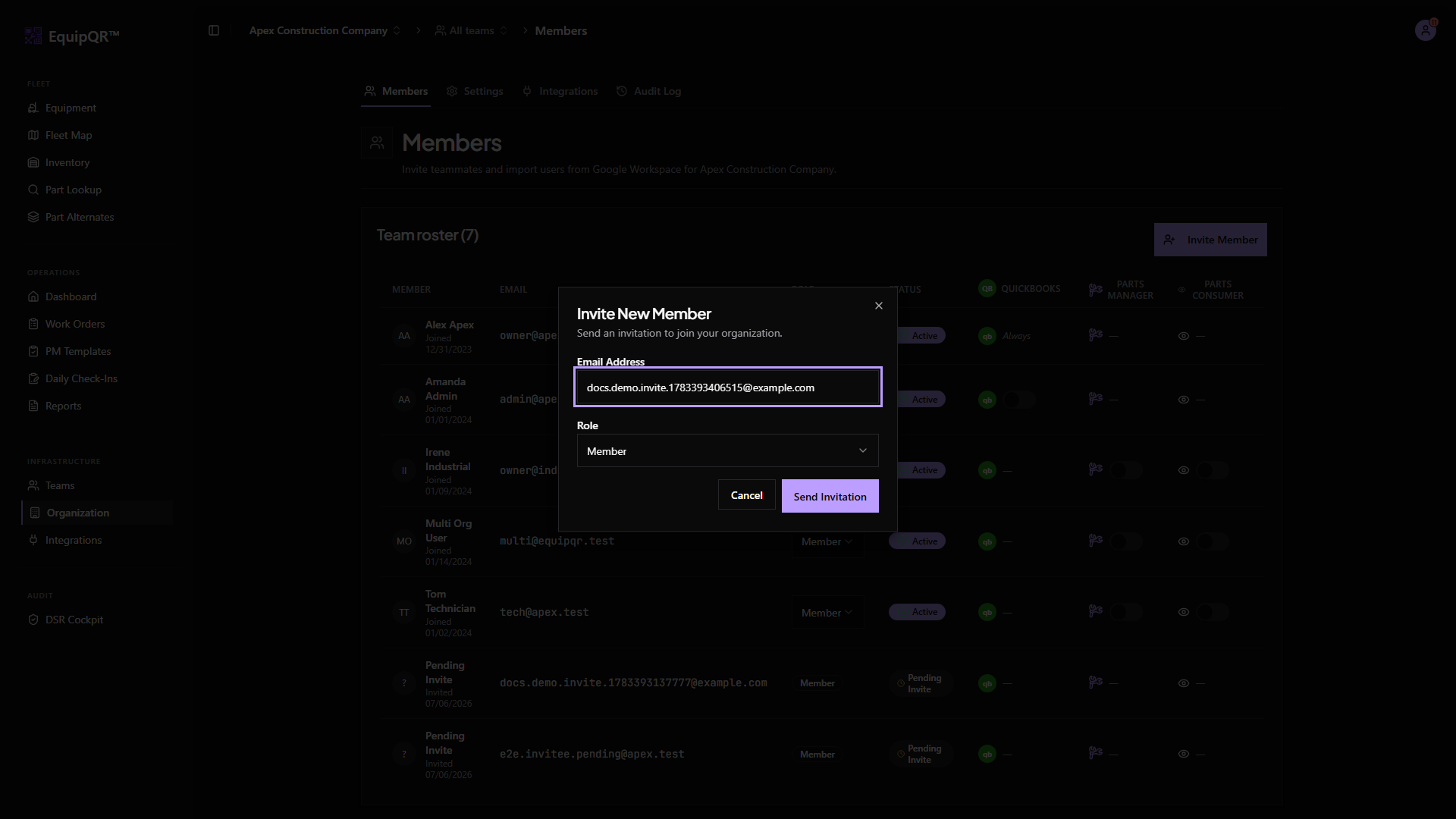Image resolution: width=1456 pixels, height=819 pixels.
Task: Close the Invite New Member dialog
Action: tap(878, 306)
